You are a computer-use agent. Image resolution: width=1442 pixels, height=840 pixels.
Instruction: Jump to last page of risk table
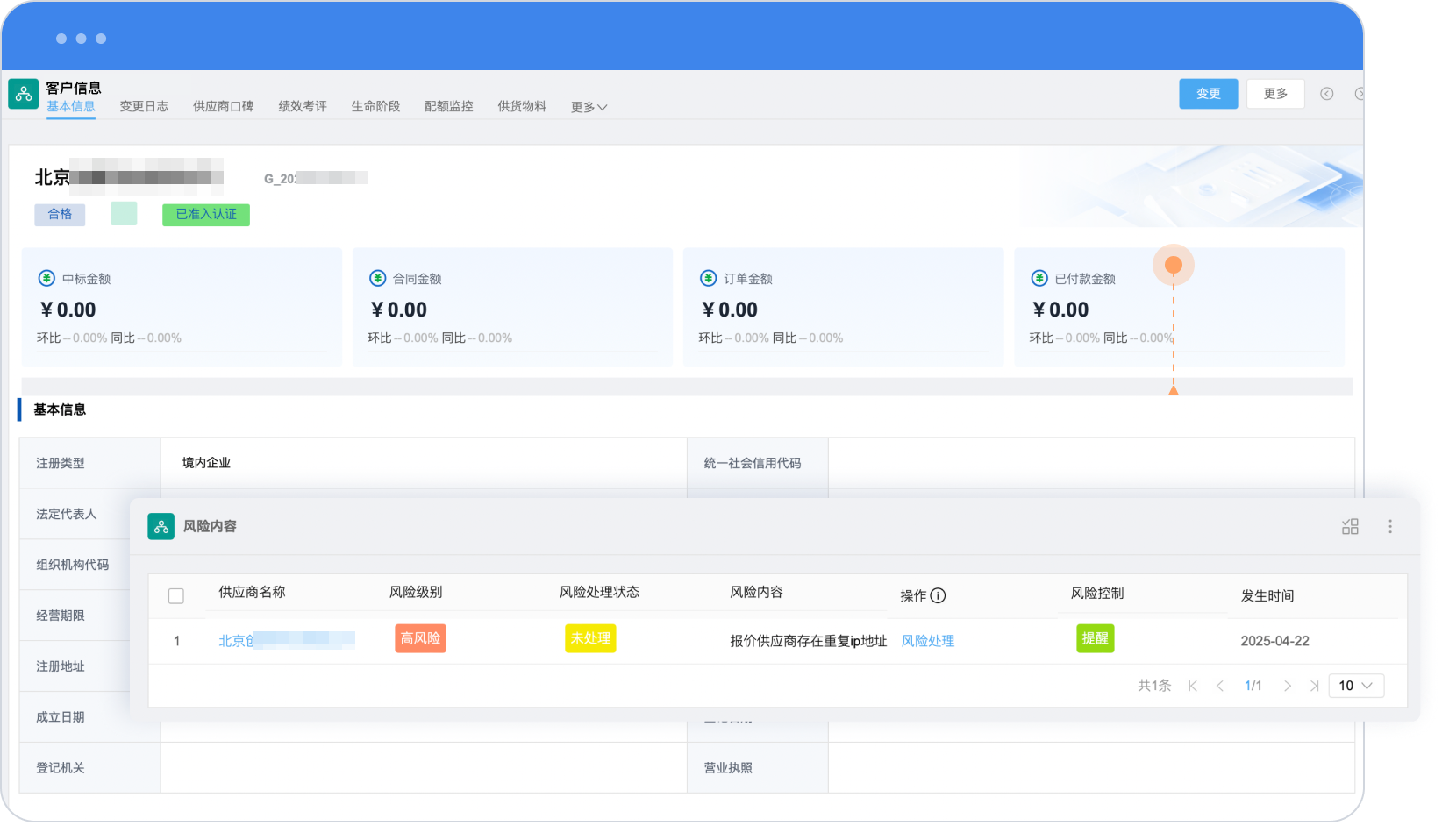(x=1314, y=686)
